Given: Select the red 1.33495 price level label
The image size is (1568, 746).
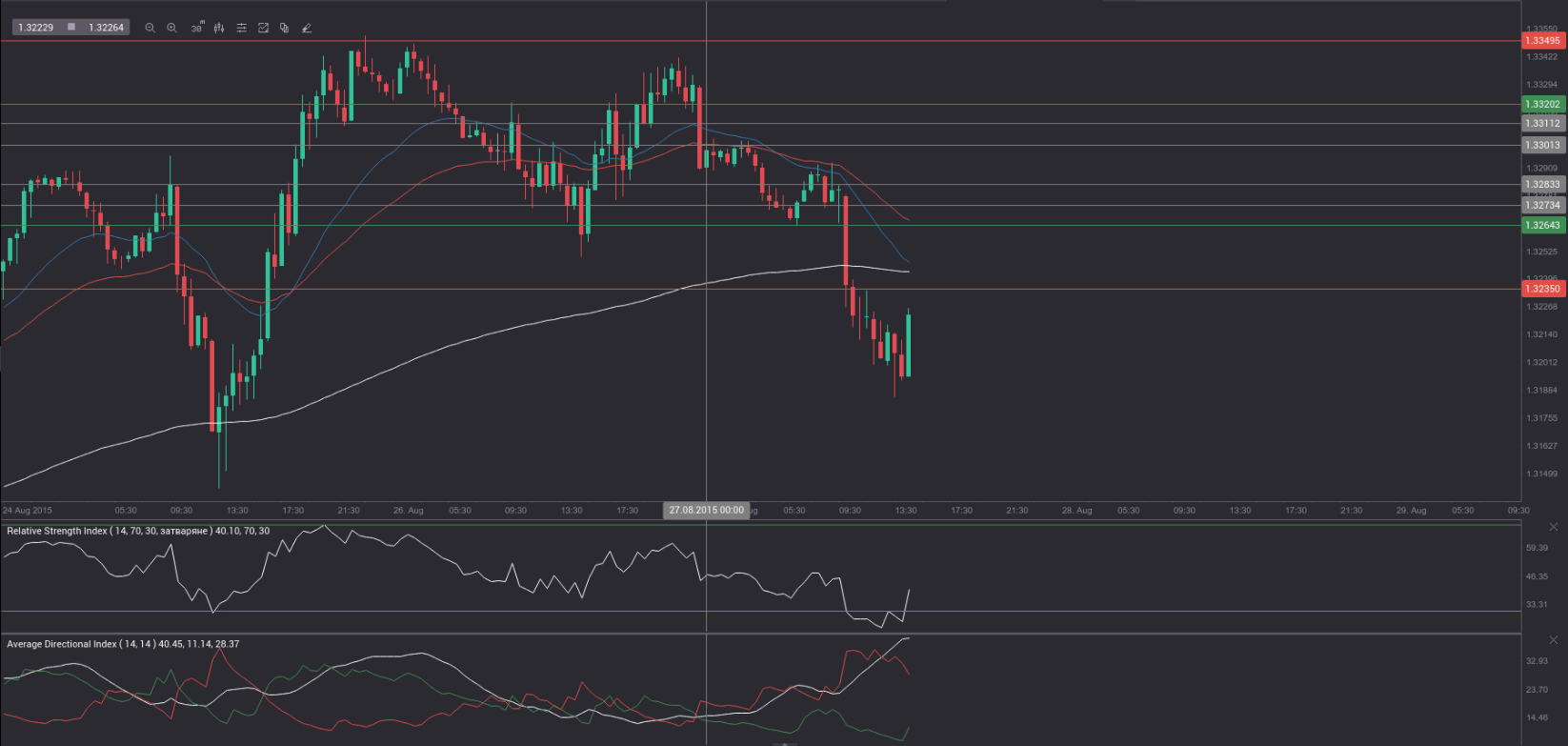Looking at the screenshot, I should coord(1542,41).
